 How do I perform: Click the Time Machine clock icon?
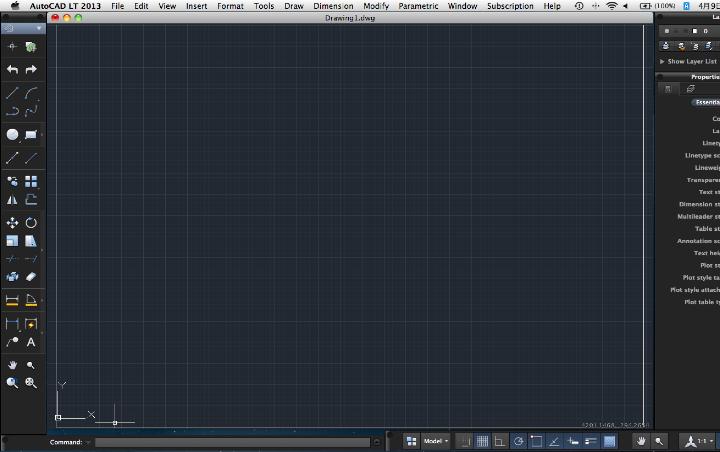point(579,6)
